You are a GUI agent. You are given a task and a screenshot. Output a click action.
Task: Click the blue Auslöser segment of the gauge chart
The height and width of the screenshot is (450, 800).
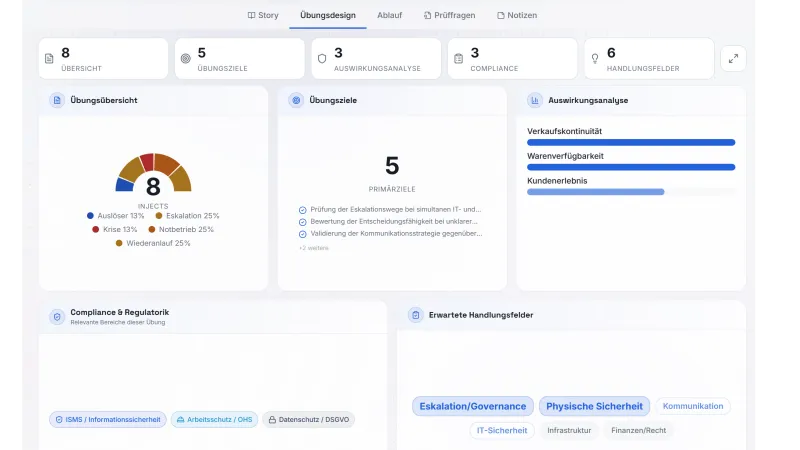[125, 185]
